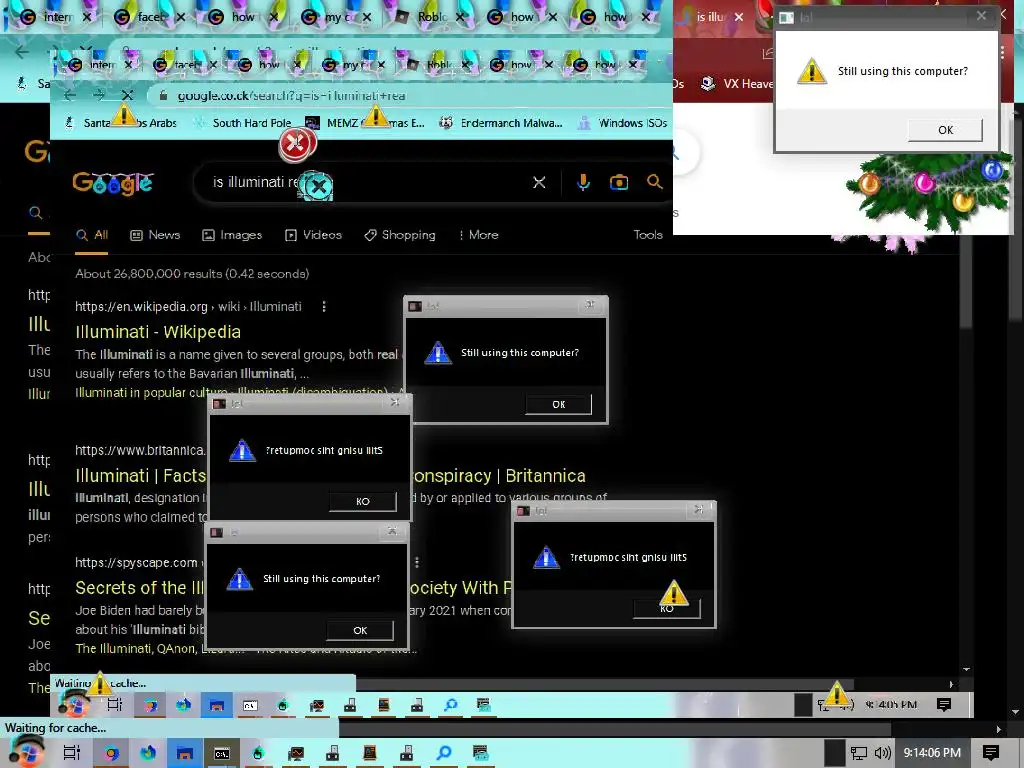The image size is (1024, 768).
Task: Click the stop-loading X beside google.co.ck address
Action: pyautogui.click(x=127, y=96)
